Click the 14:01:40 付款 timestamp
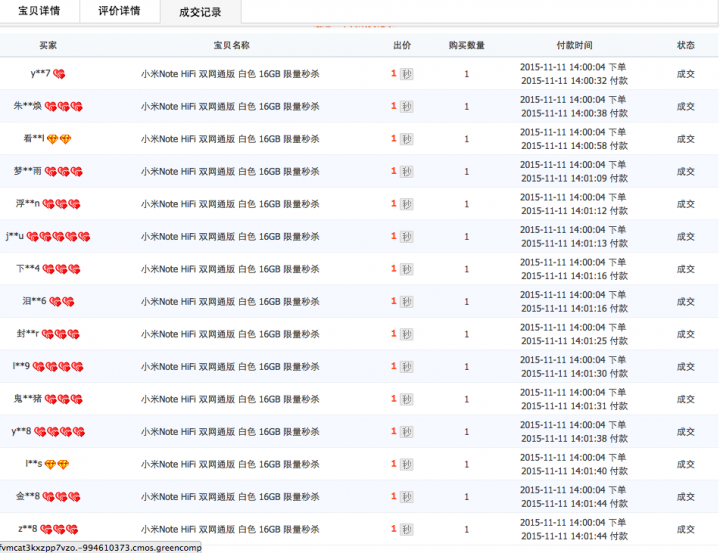The height and width of the screenshot is (553, 720). (x=574, y=471)
